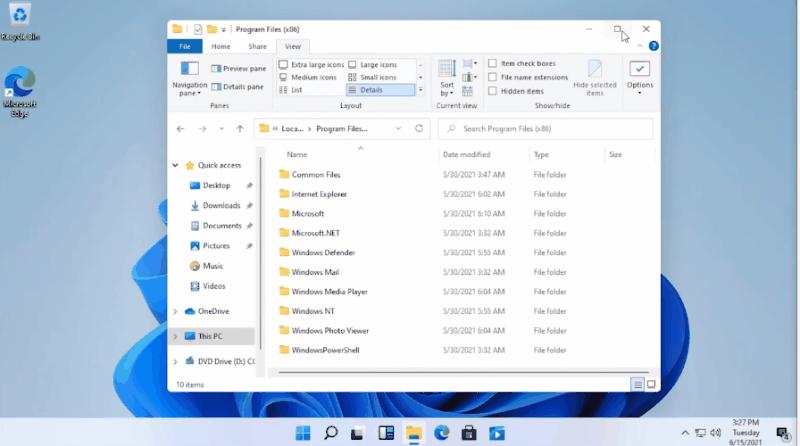Expand the OneDrive tree node
800x446 pixels.
(x=176, y=311)
